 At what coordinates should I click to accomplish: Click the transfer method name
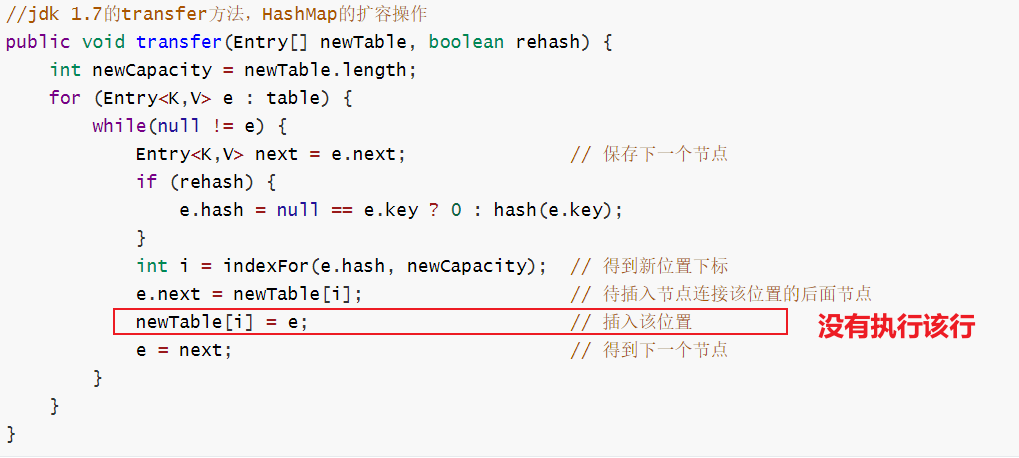click(x=179, y=42)
